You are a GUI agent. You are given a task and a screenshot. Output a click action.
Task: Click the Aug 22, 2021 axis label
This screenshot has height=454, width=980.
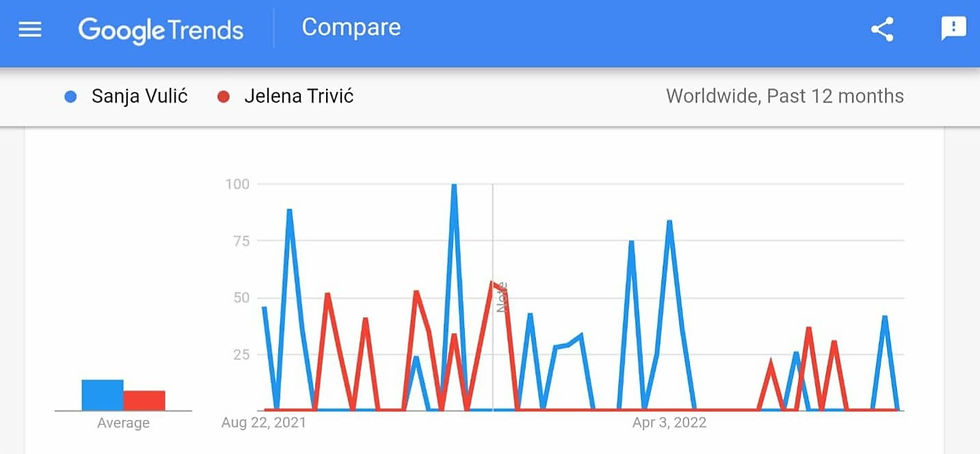pos(263,423)
